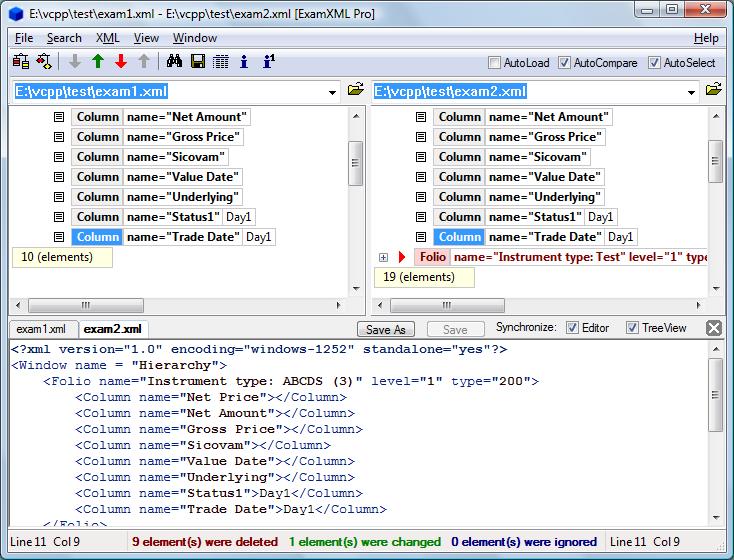This screenshot has height=560, width=734.
Task: Jump to next difference with red down arrow
Action: tap(121, 62)
